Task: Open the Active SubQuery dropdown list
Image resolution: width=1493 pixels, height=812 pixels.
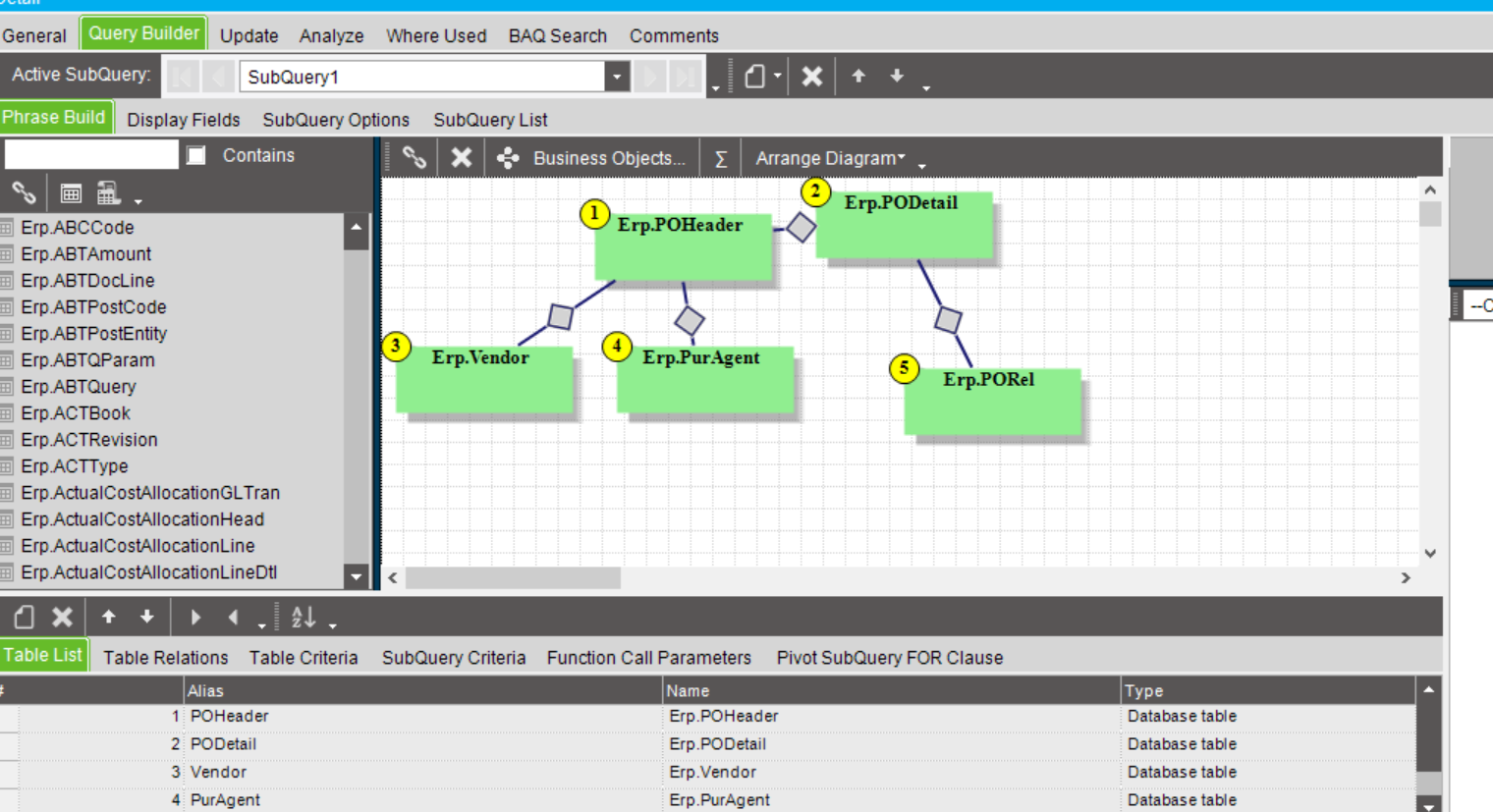Action: tap(617, 77)
